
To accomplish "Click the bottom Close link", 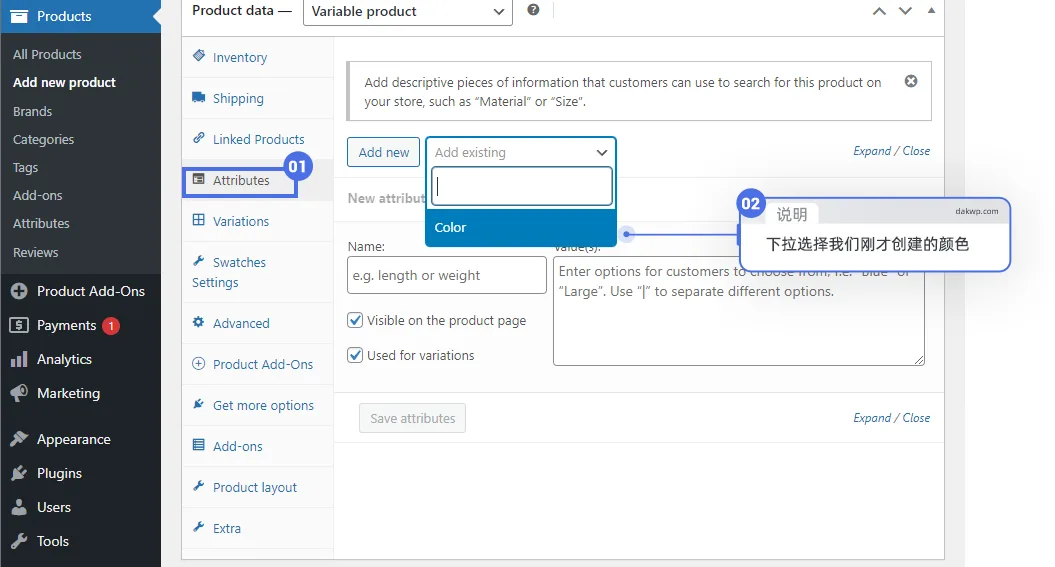I will tap(916, 418).
